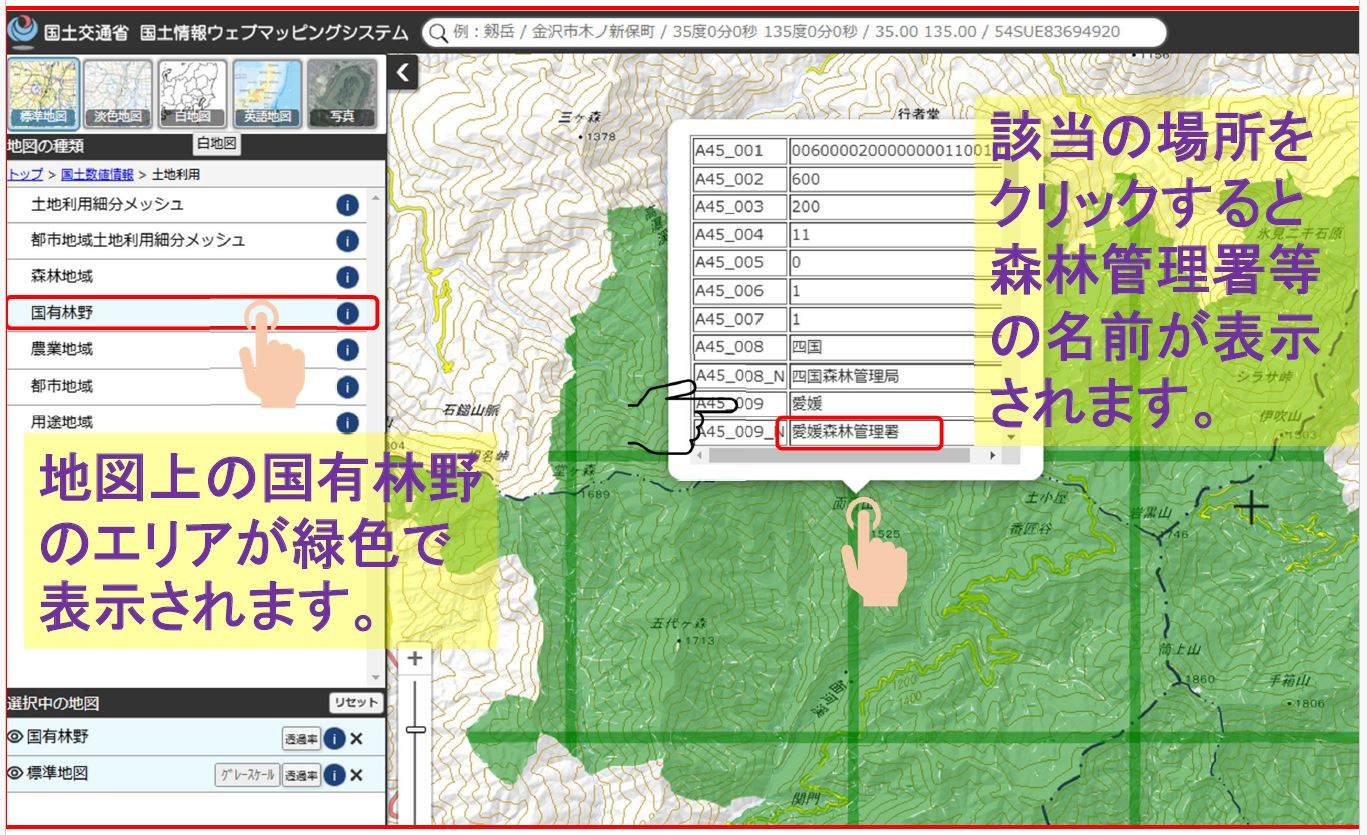Click the map zoom slider handle

click(415, 730)
